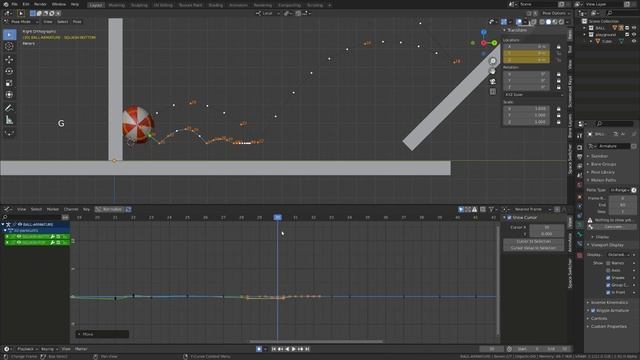Screen dimensions: 640x360
Task: Toggle viewport overlays icon
Action: point(519,22)
